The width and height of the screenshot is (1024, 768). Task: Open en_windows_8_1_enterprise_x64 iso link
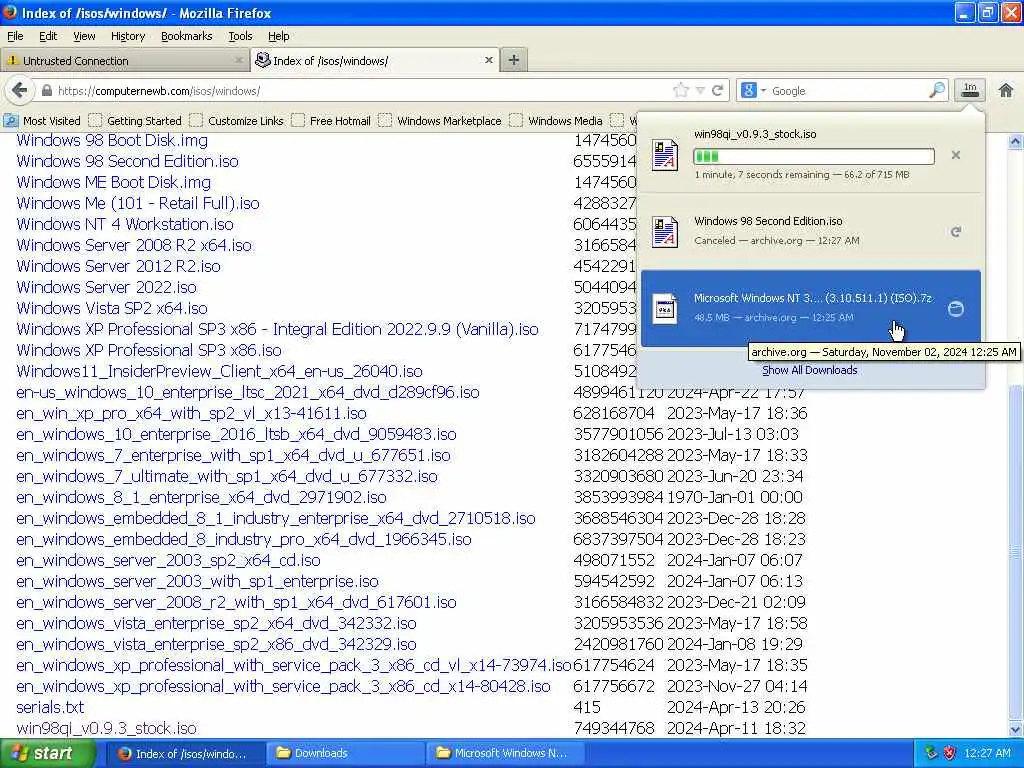(201, 497)
